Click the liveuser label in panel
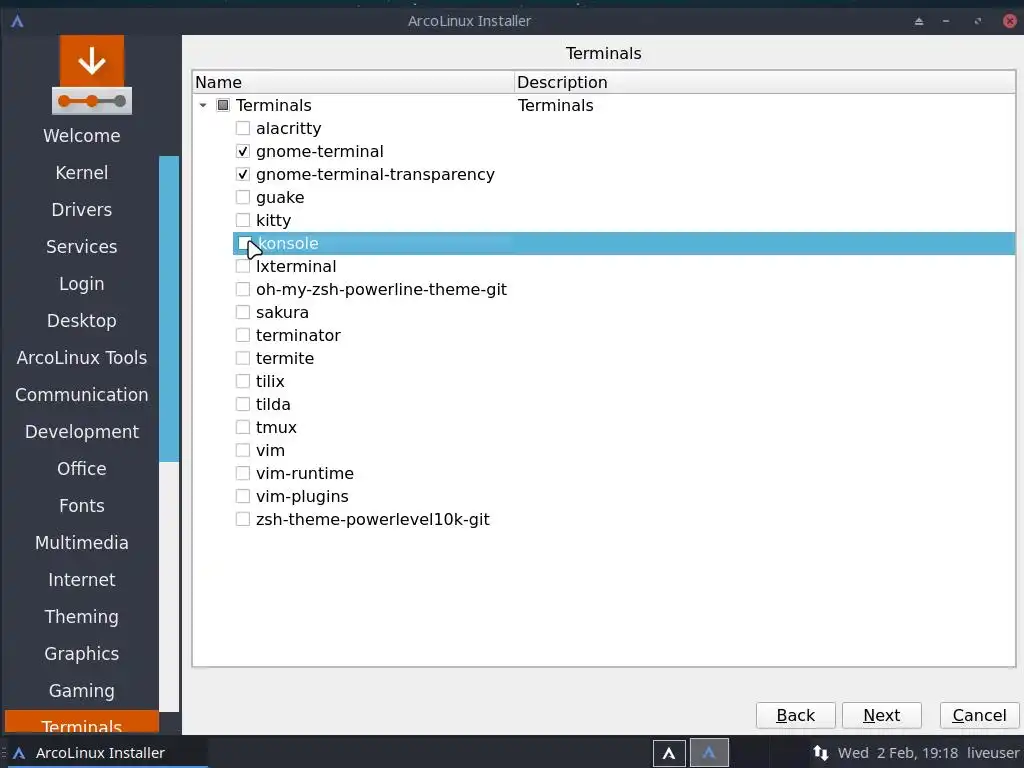1024x768 pixels. tap(993, 753)
